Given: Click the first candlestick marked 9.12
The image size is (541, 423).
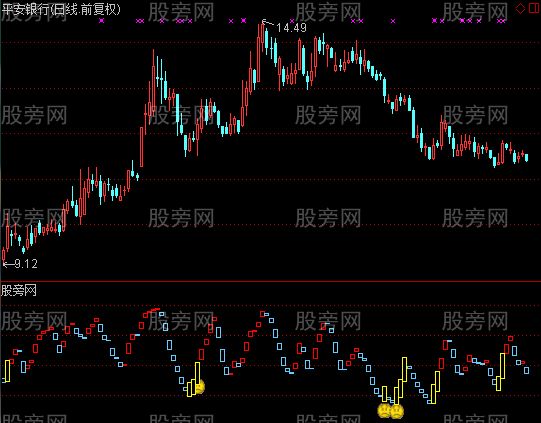Looking at the screenshot, I should coord(4,256).
